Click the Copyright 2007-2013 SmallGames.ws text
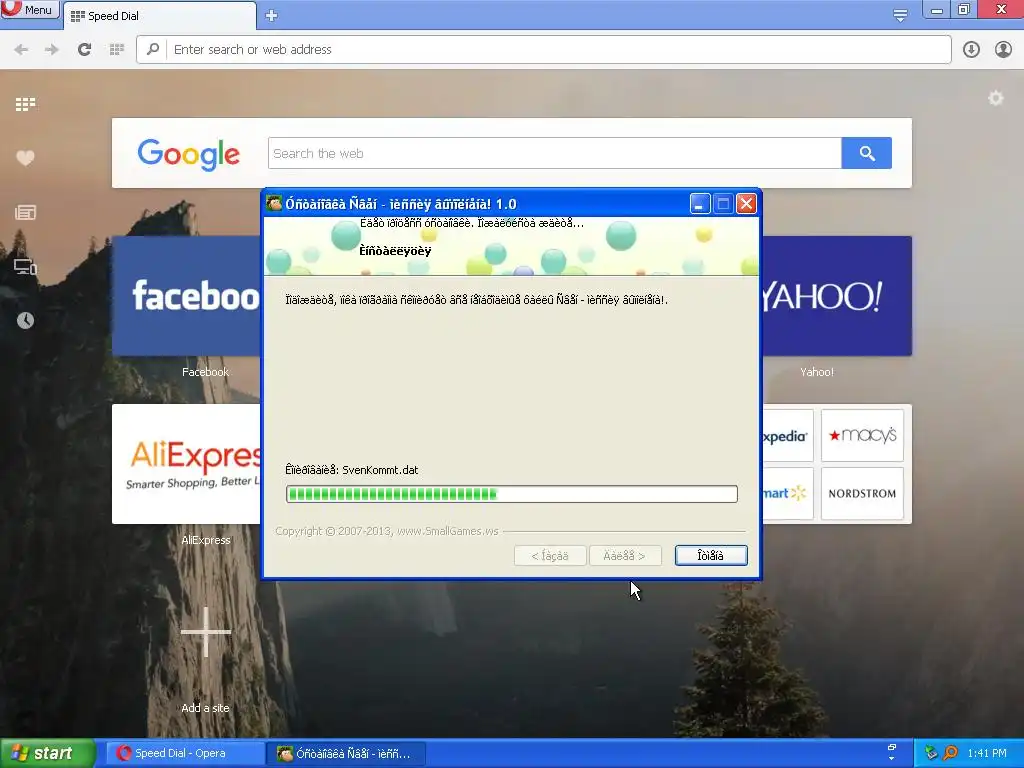Image resolution: width=1024 pixels, height=768 pixels. point(387,532)
